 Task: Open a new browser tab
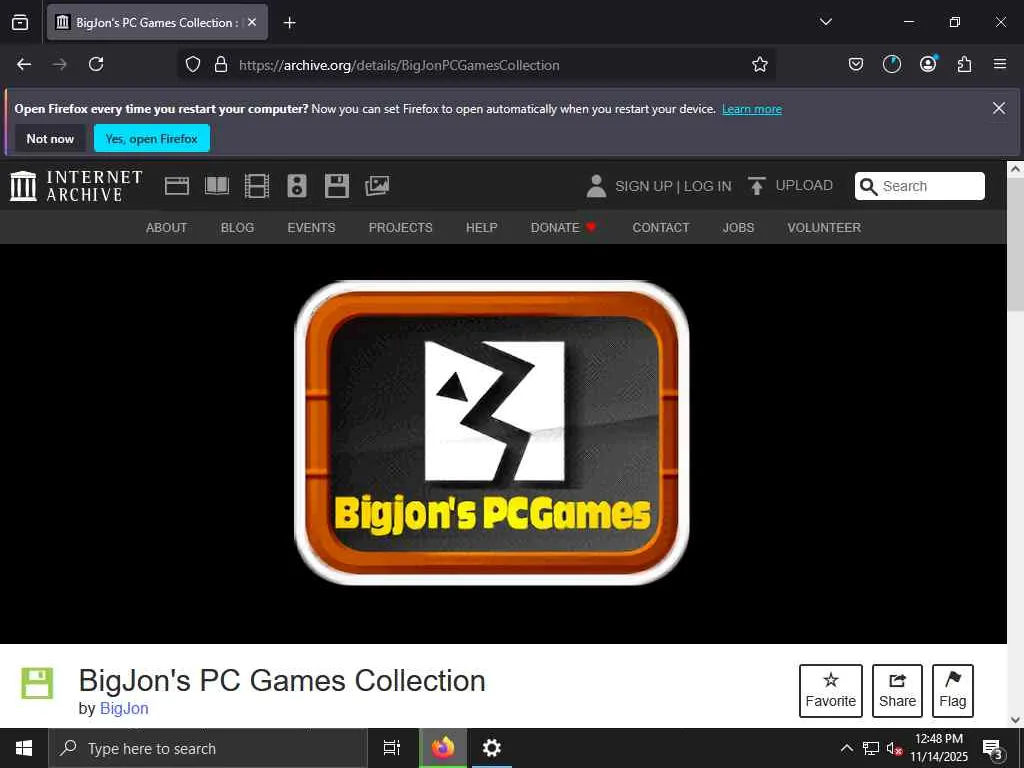pos(289,23)
